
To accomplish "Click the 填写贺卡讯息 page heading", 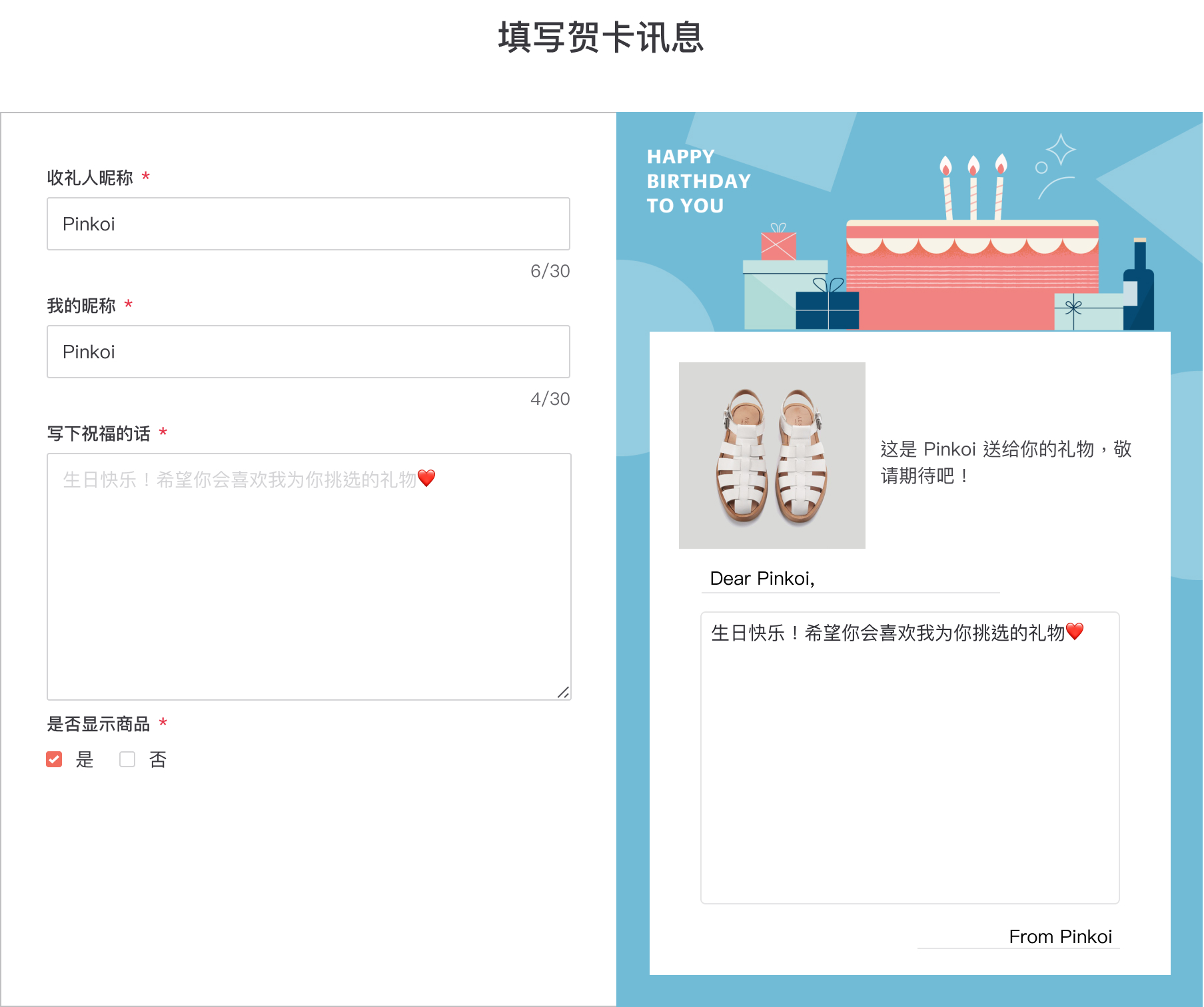I will point(601,37).
